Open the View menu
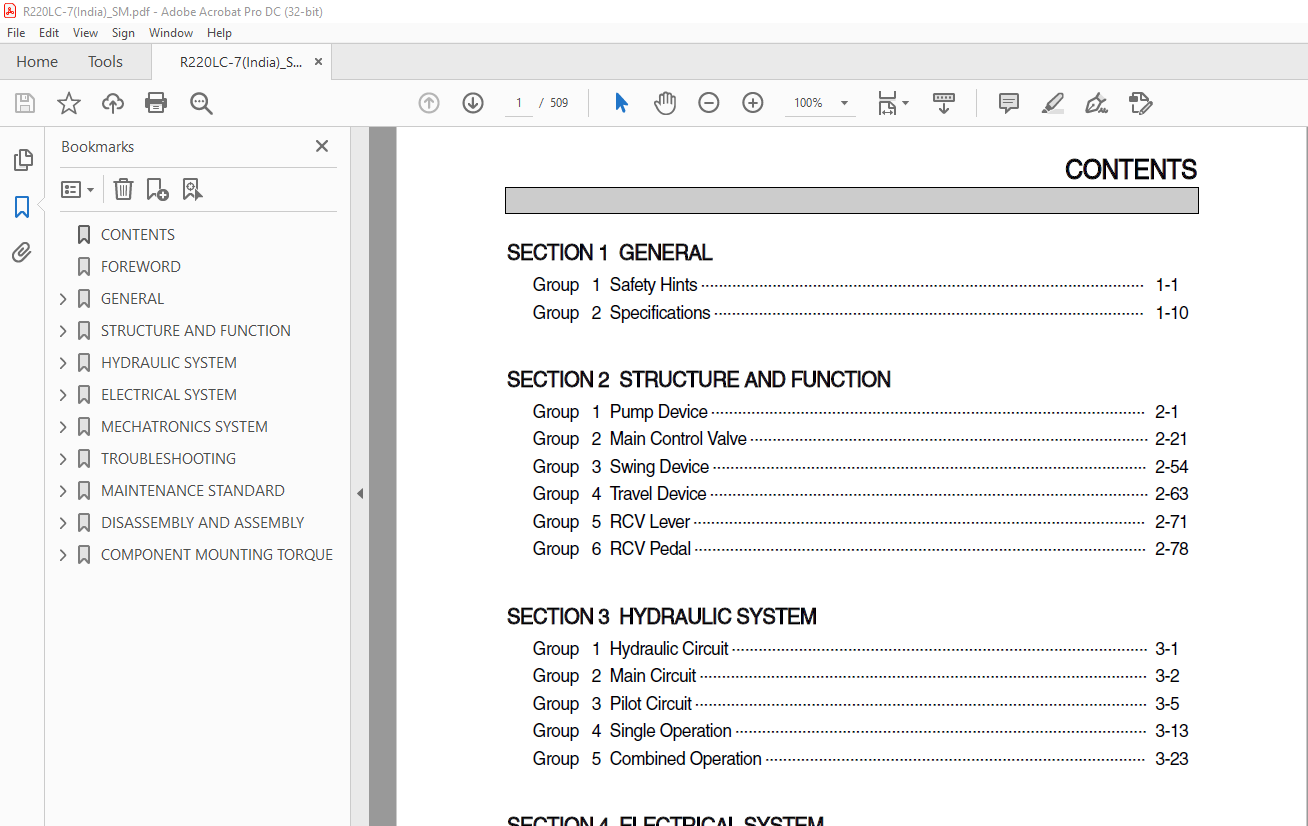The height and width of the screenshot is (826, 1308). 85,33
